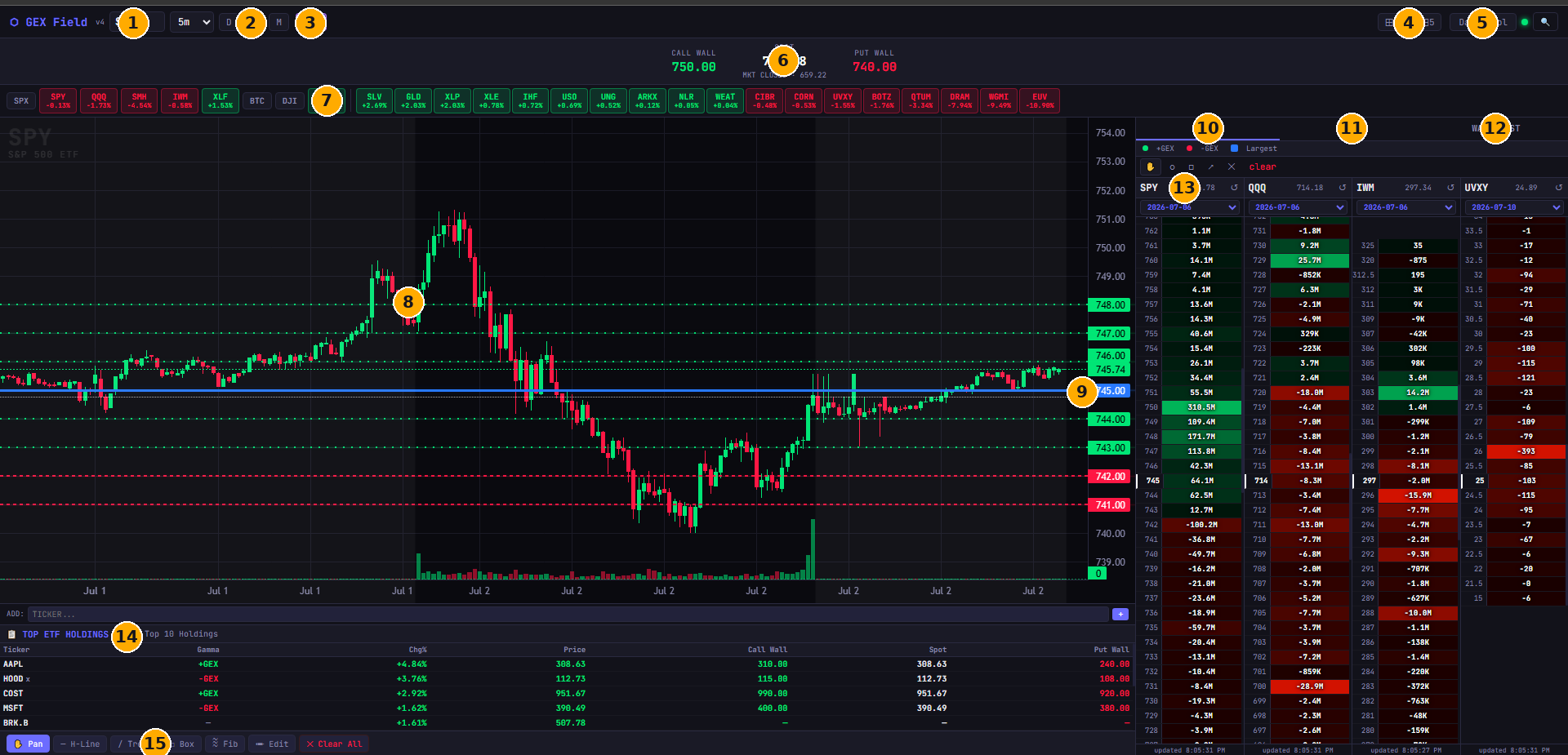Activate the Fib drawing tool
1568x755 pixels.
225,744
